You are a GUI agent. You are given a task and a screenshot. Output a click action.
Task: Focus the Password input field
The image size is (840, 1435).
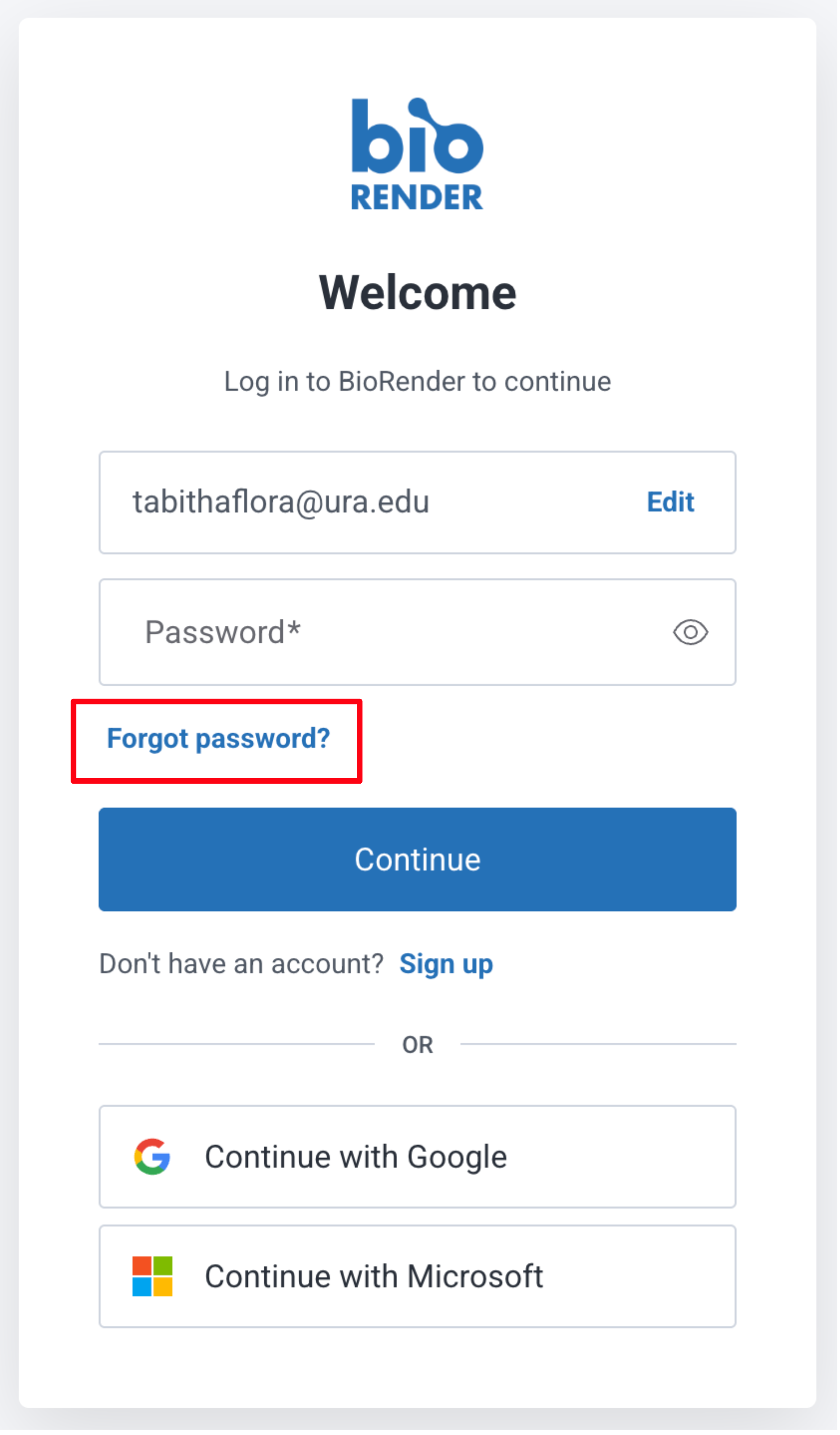[398, 632]
